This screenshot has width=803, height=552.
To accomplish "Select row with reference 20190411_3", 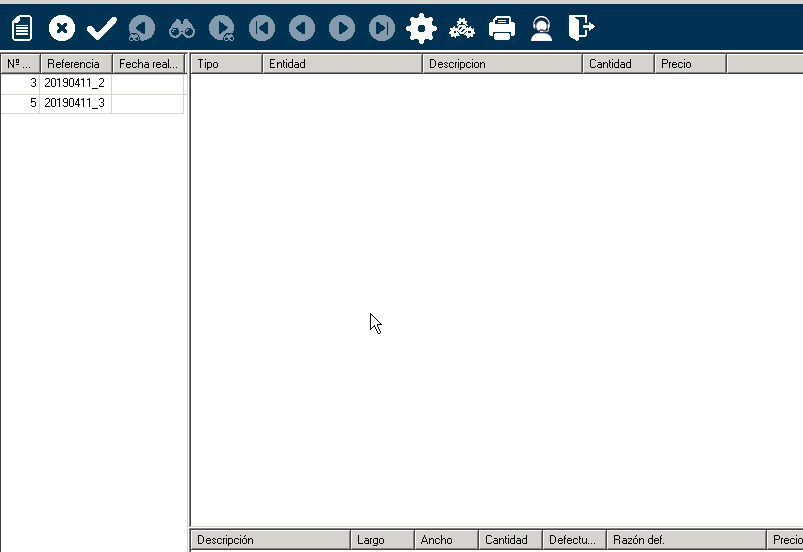I will [74, 103].
